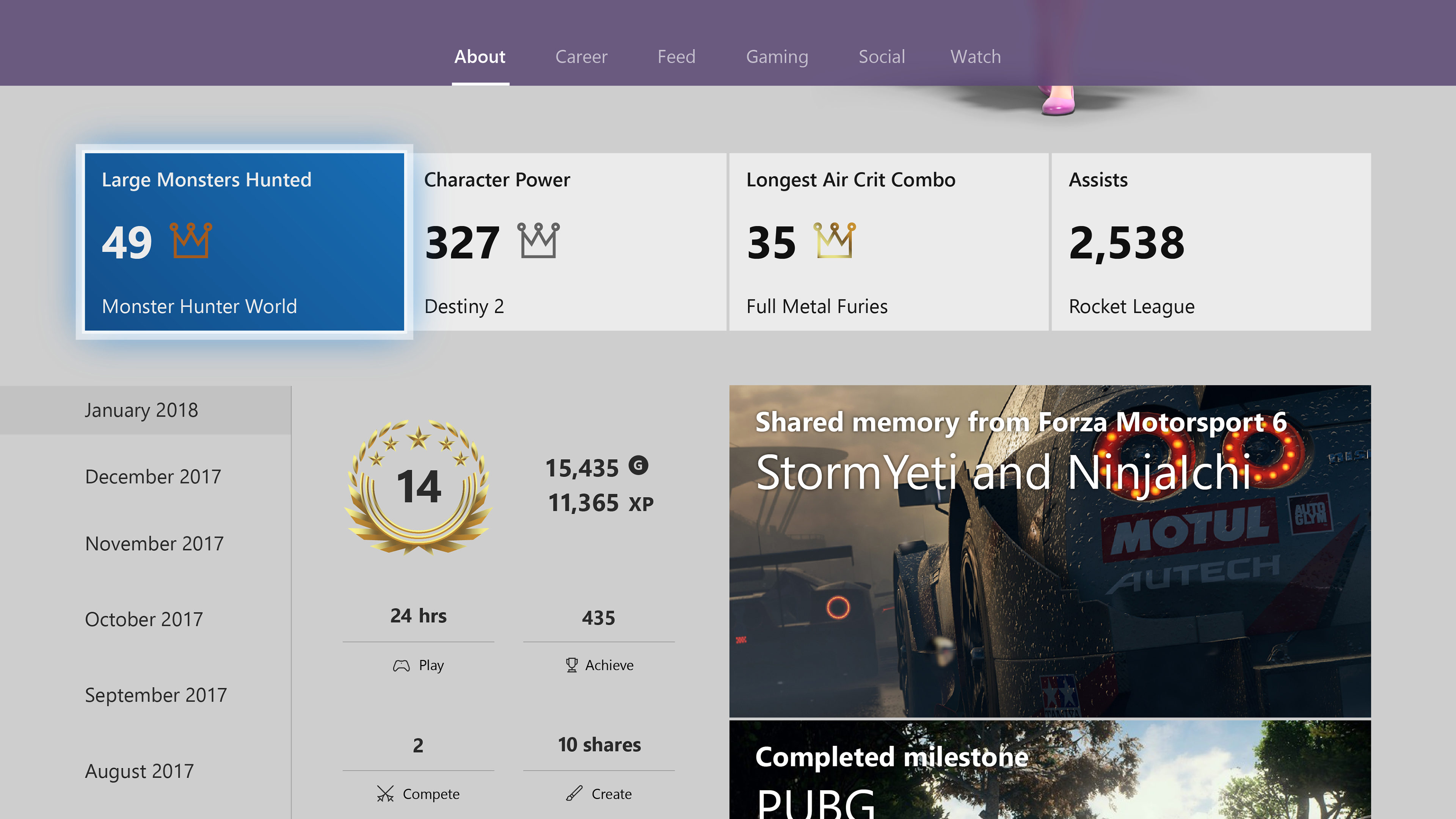Screen dimensions: 1456x819
Task: Click the Rocket League game name
Action: click(1131, 307)
